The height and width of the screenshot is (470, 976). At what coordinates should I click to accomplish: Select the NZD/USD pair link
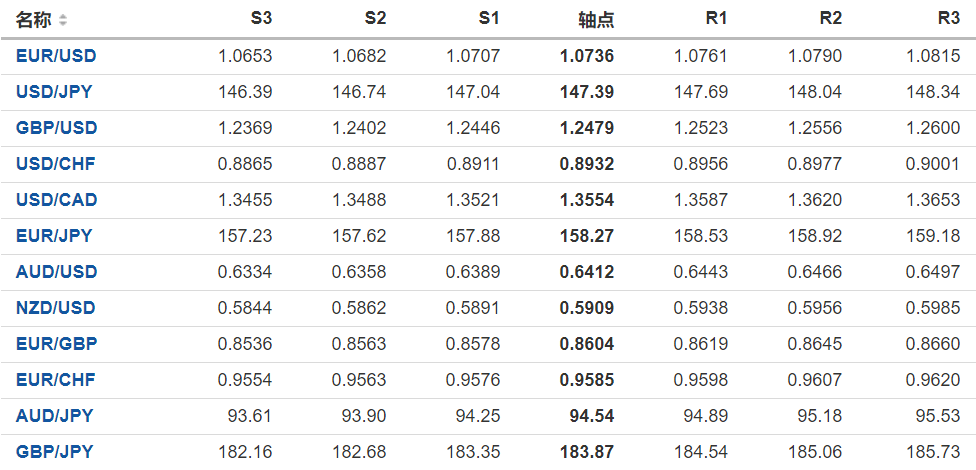[x=56, y=308]
